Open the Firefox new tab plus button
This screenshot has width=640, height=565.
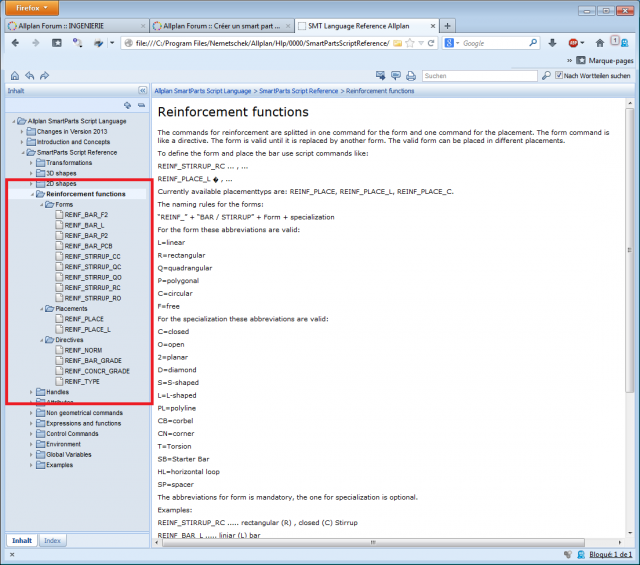click(447, 26)
